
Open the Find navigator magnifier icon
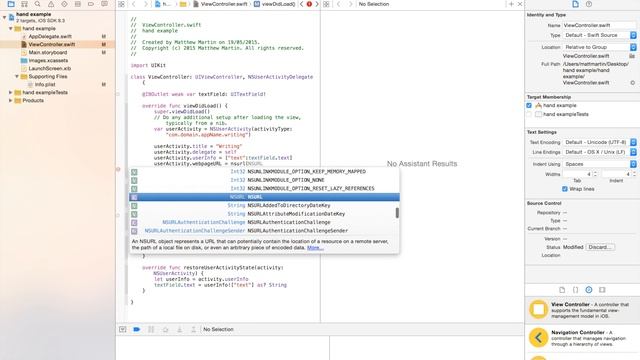pos(38,4)
